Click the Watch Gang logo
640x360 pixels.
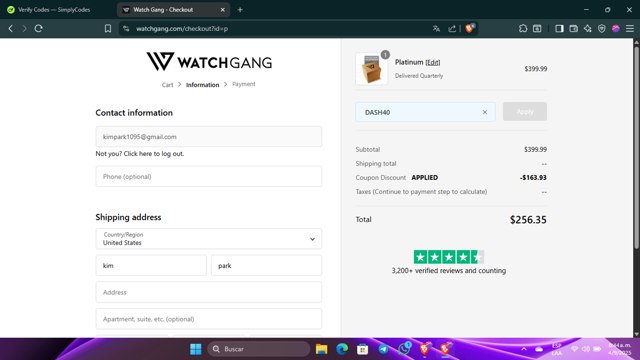tap(209, 62)
